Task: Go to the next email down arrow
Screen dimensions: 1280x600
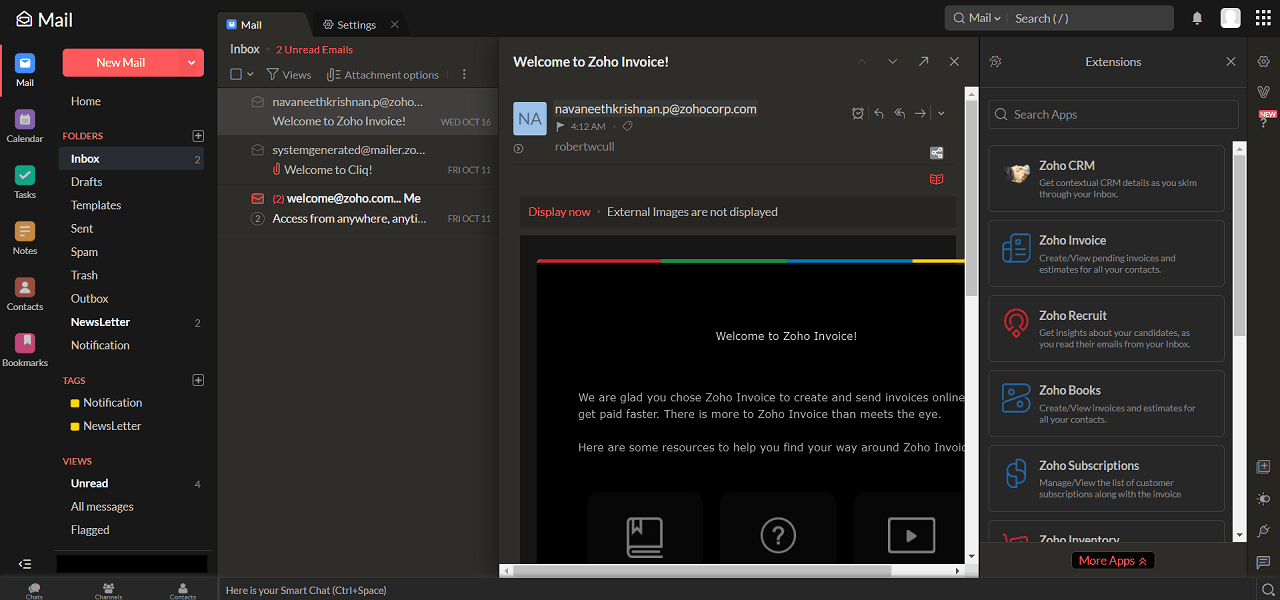Action: click(893, 62)
